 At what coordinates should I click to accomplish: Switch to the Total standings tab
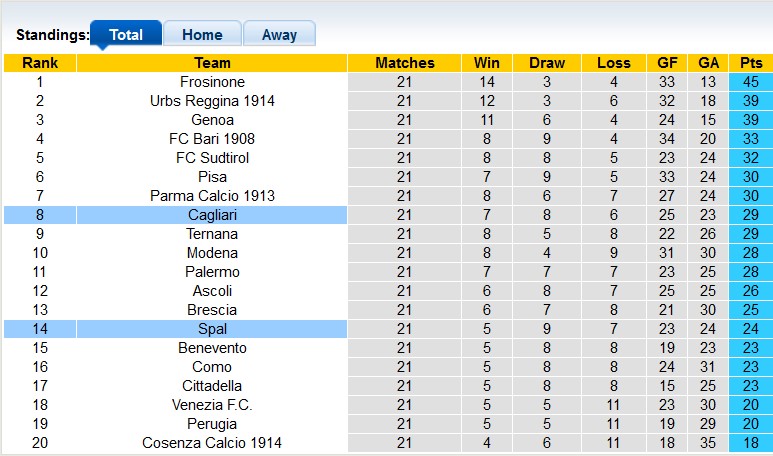click(x=126, y=34)
